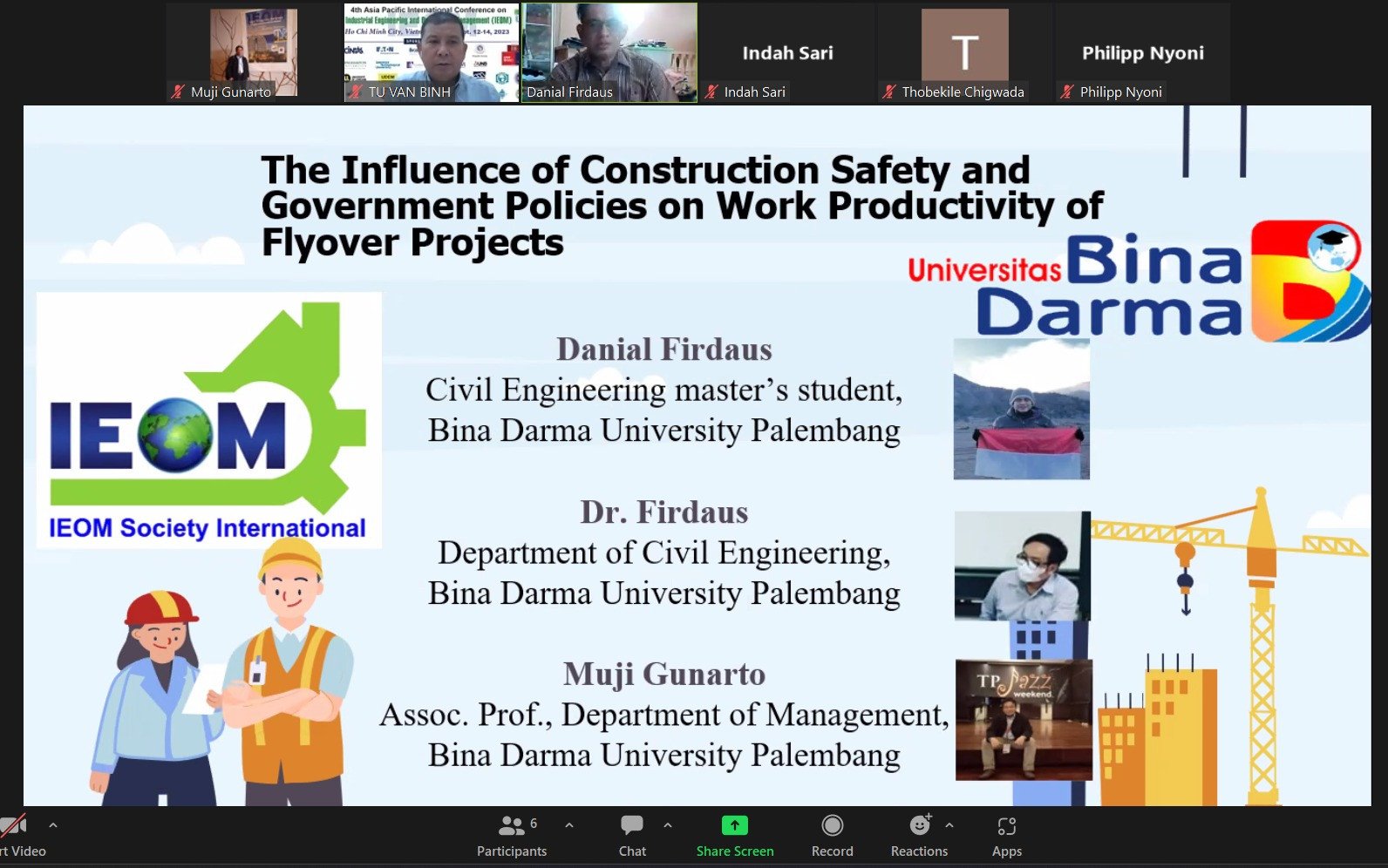The image size is (1388, 868).
Task: Select Muji Gunarto's video thumbnail
Action: (254, 53)
